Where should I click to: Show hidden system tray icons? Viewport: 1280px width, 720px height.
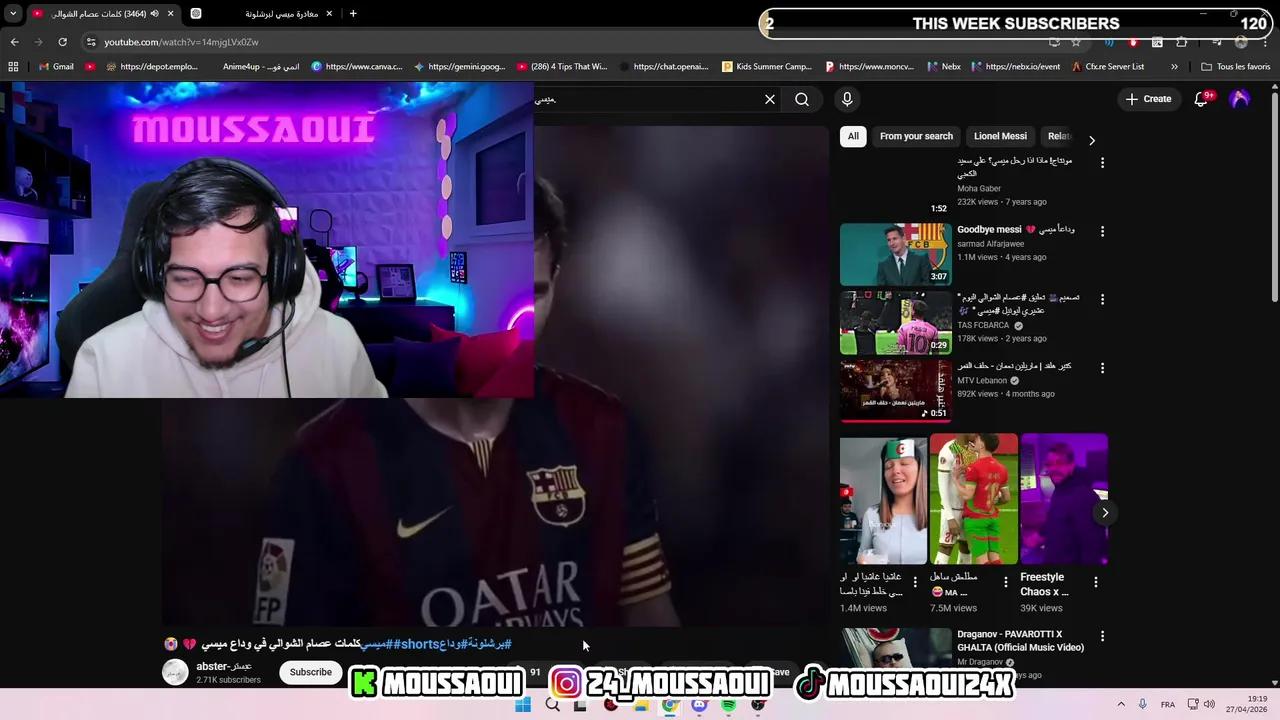click(x=1121, y=705)
